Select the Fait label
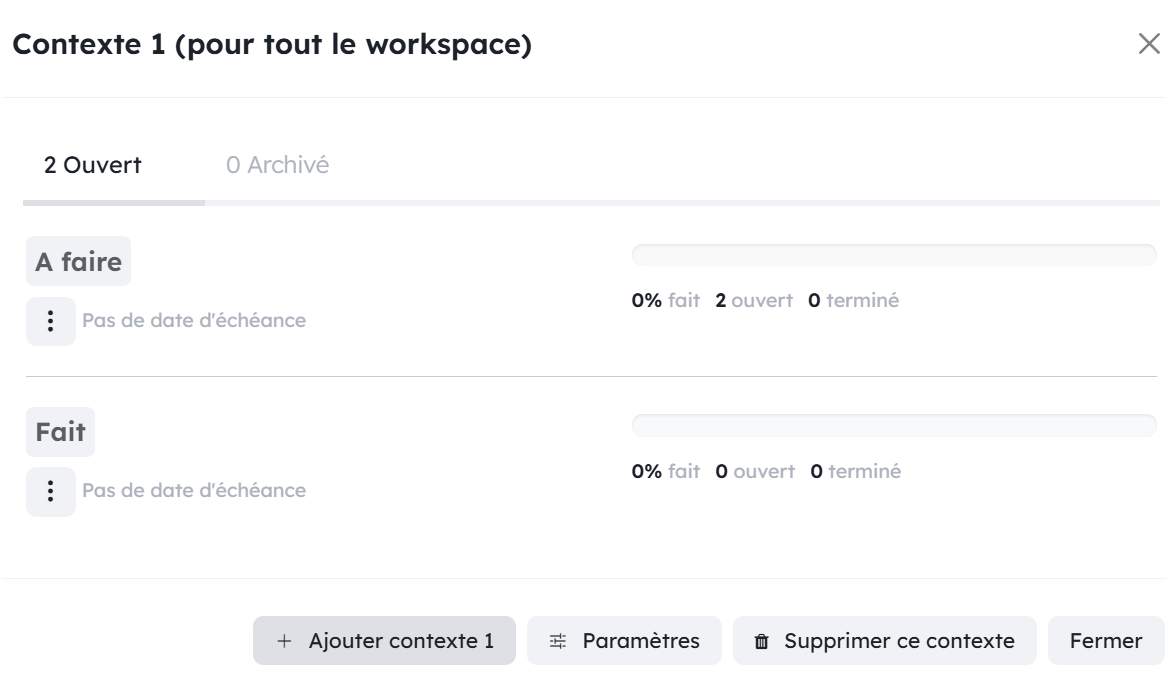This screenshot has height=693, width=1168. point(60,431)
